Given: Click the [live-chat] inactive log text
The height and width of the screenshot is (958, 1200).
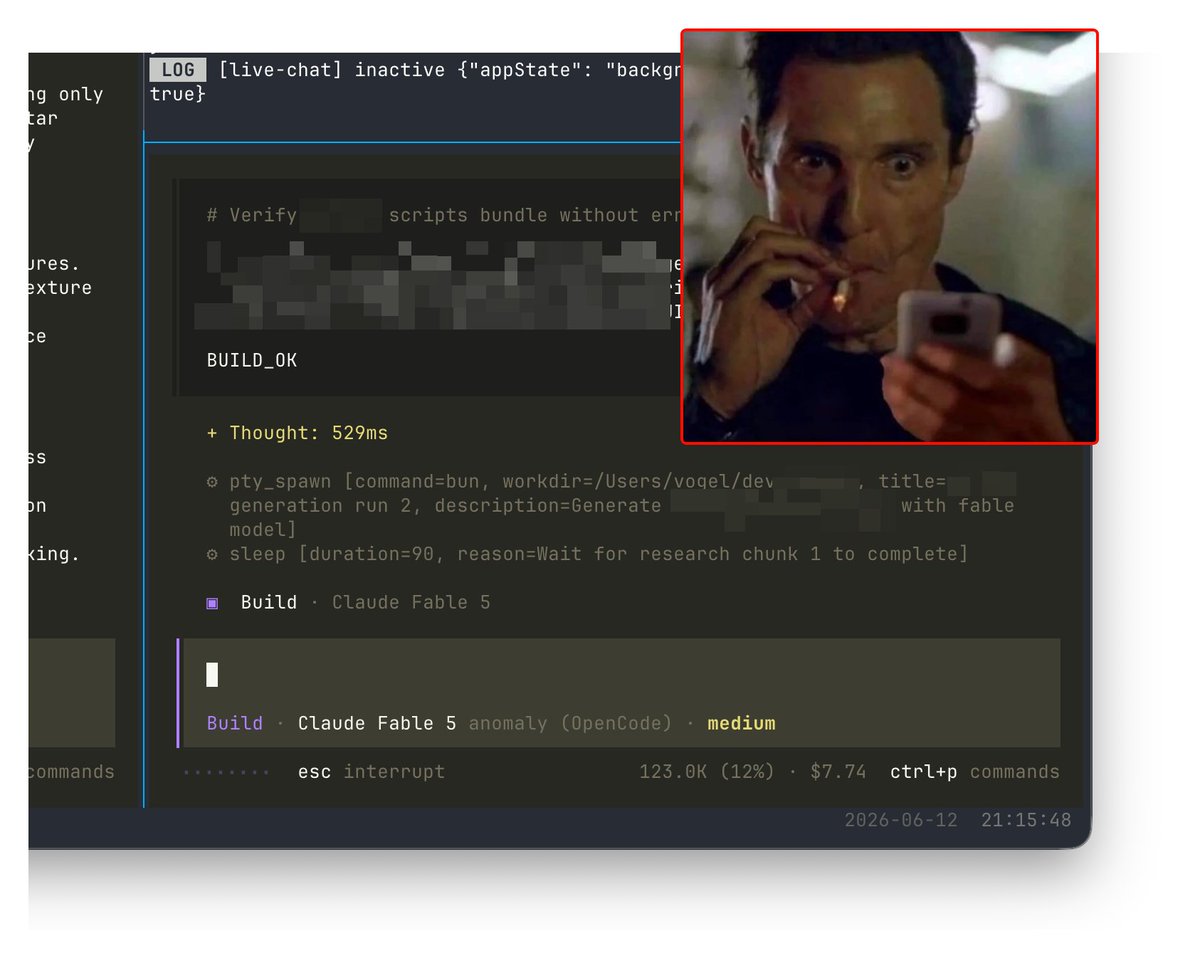Looking at the screenshot, I should (x=448, y=70).
